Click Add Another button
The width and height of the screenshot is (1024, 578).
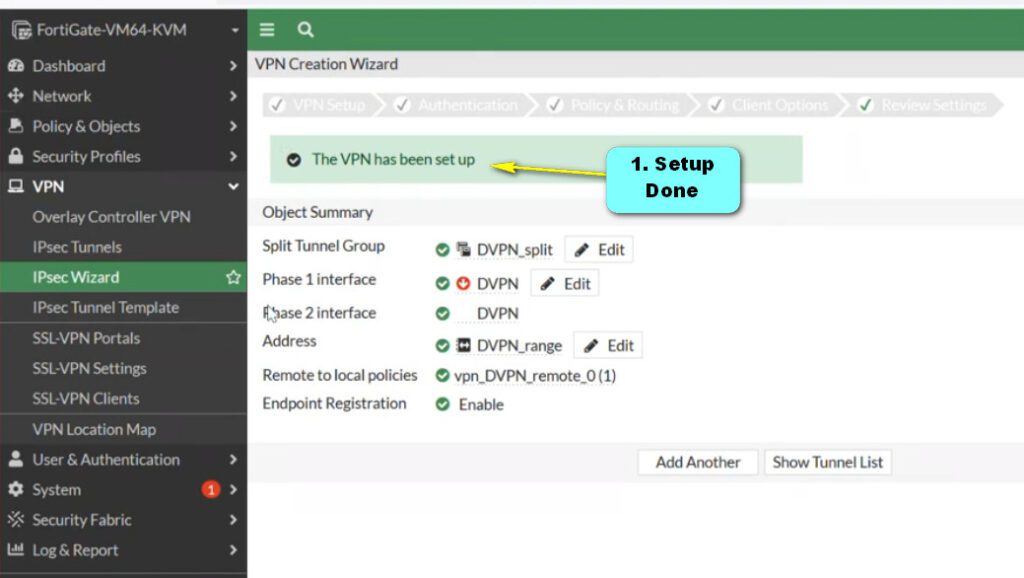697,462
